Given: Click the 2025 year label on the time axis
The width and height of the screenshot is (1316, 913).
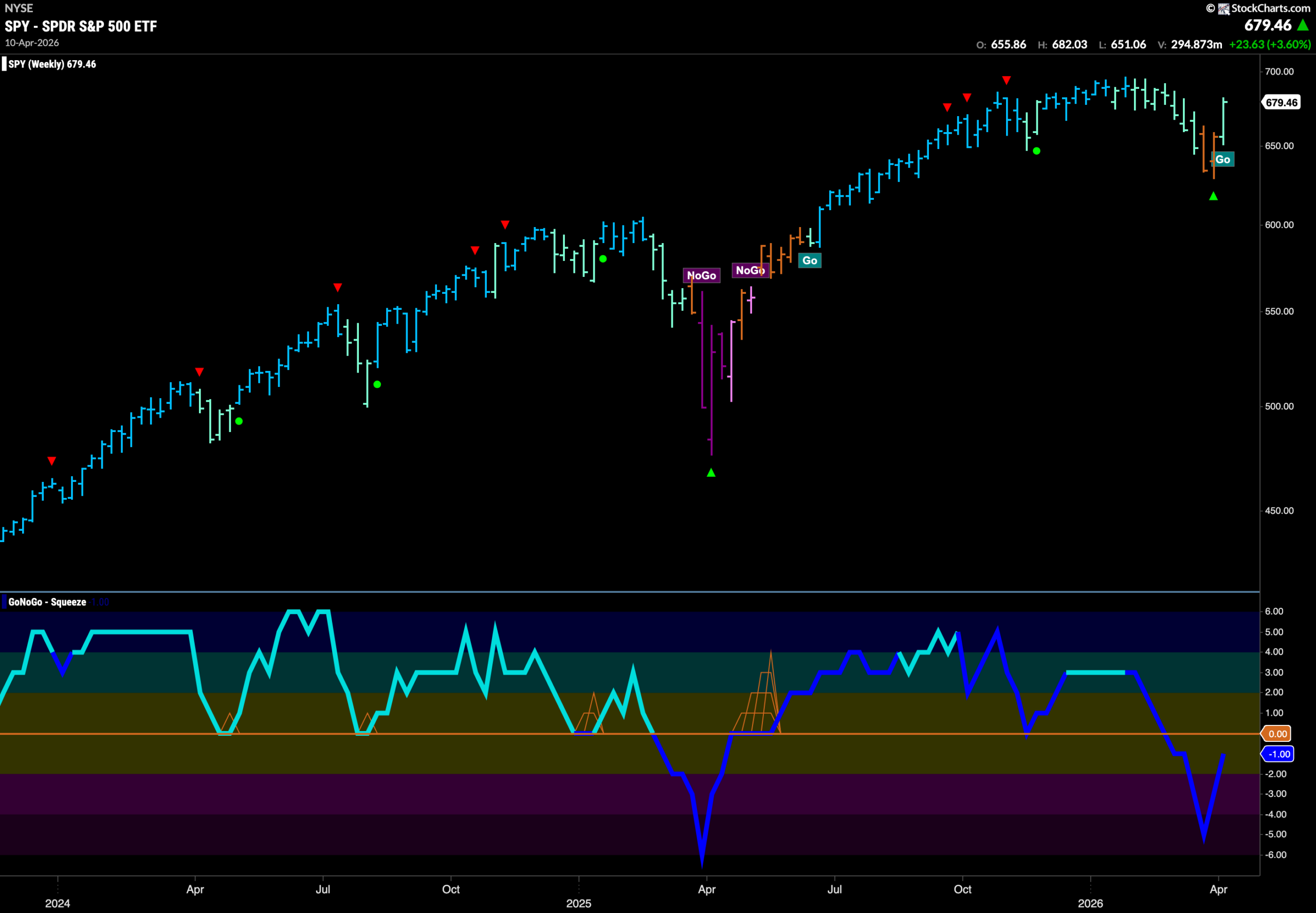Looking at the screenshot, I should [579, 903].
